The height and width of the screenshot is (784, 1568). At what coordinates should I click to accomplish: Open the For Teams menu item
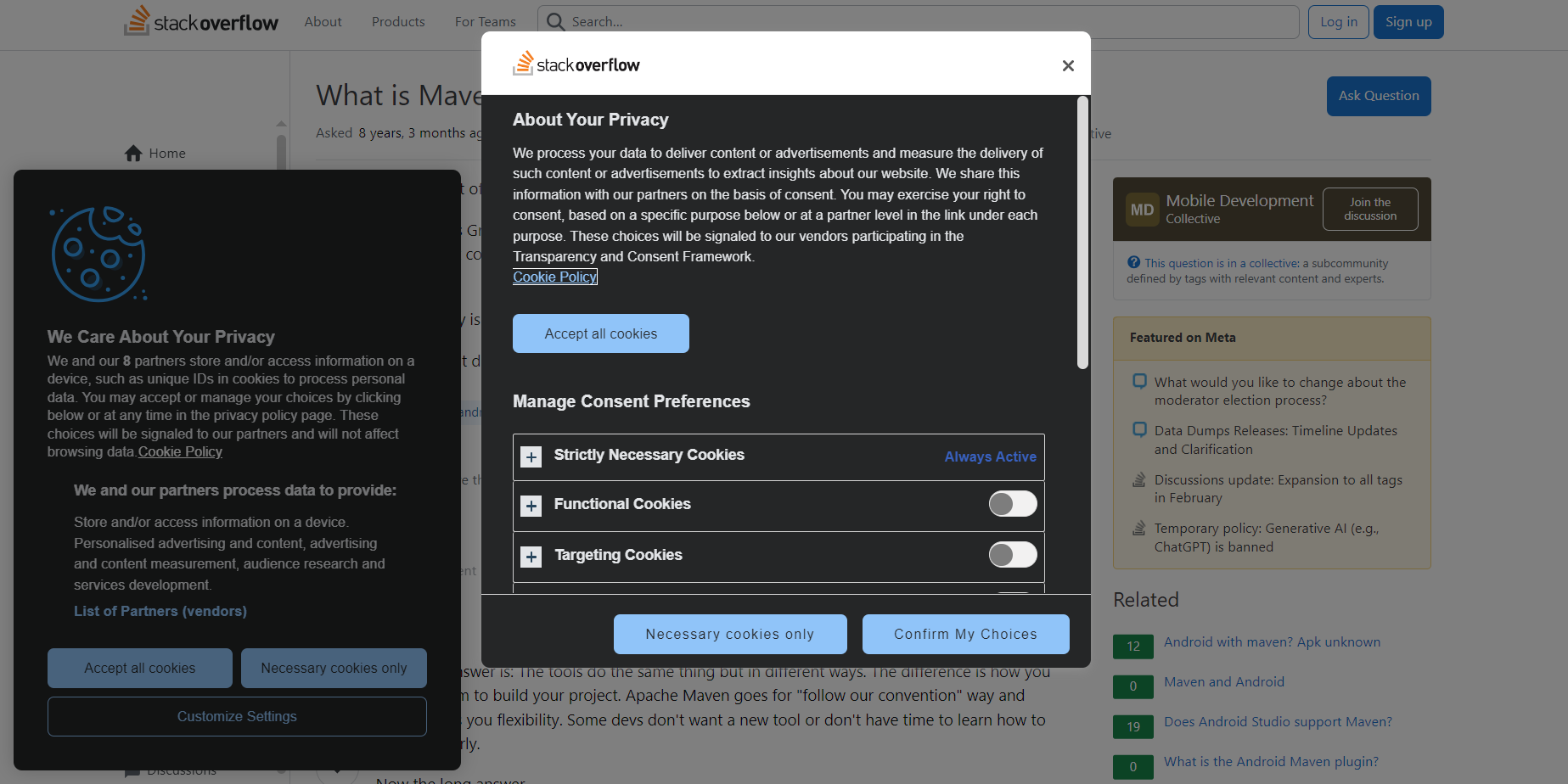pyautogui.click(x=486, y=21)
